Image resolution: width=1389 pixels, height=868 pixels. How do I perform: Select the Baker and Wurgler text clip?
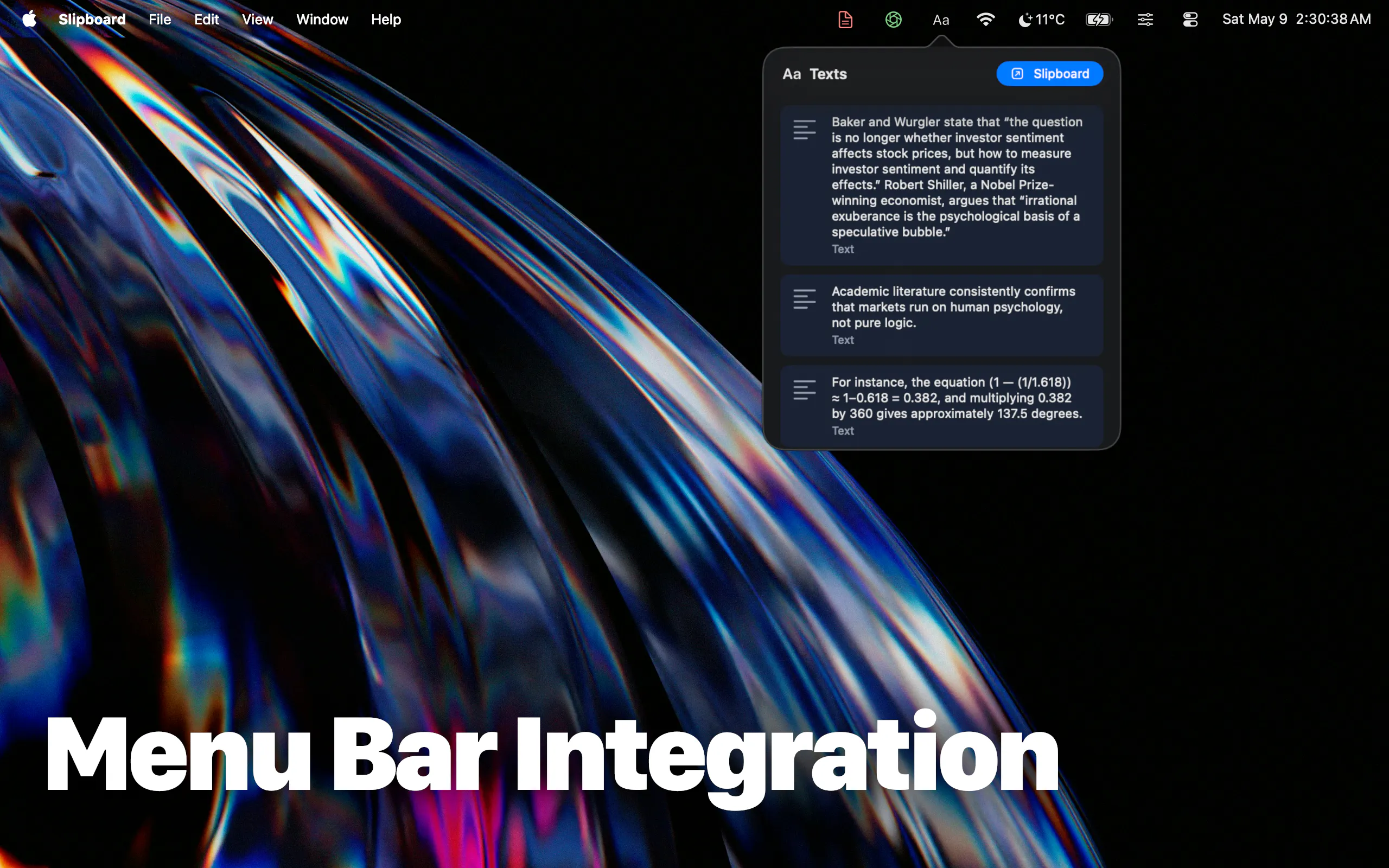[x=941, y=185]
